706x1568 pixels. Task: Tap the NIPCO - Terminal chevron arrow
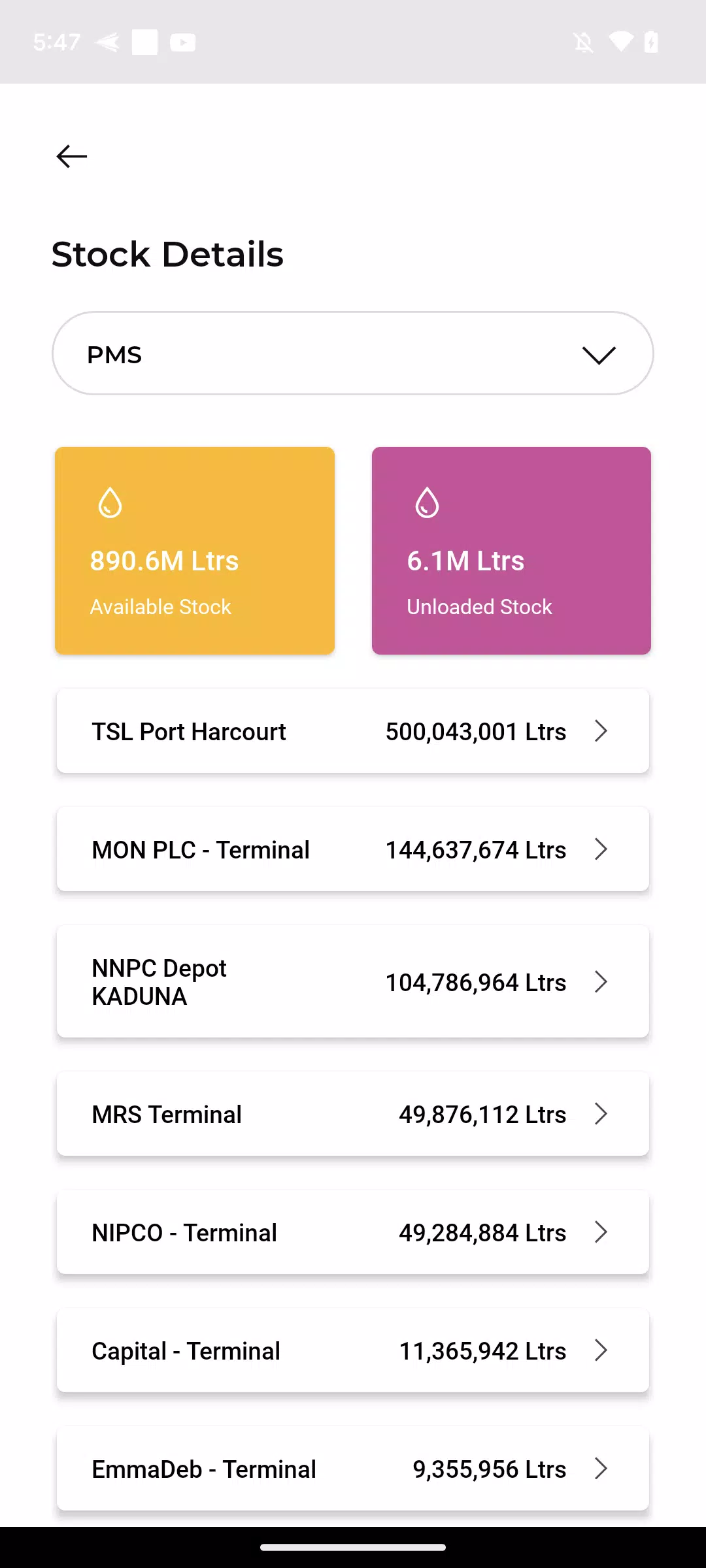tap(601, 1232)
